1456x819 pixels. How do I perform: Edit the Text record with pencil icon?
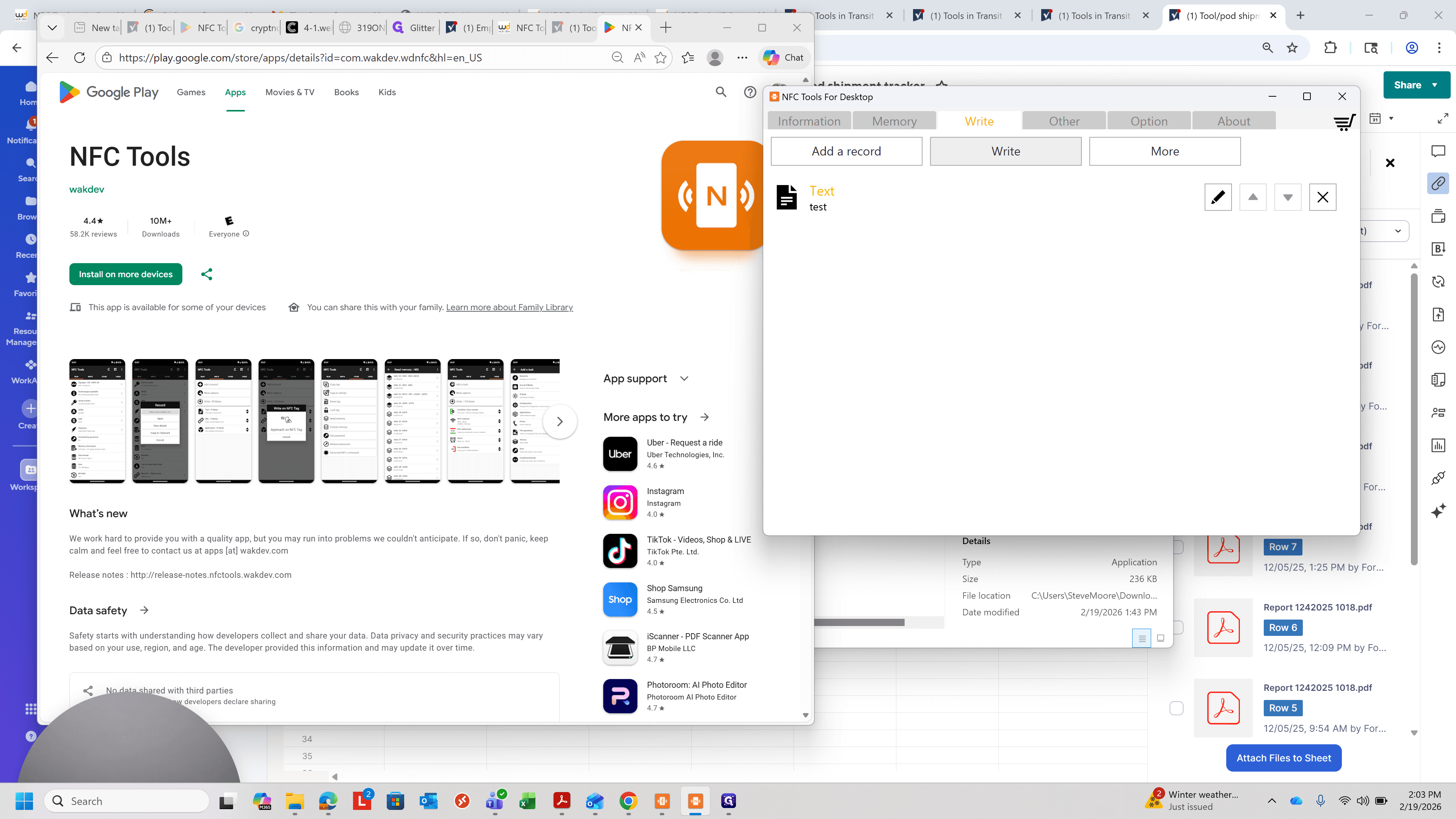(1218, 197)
